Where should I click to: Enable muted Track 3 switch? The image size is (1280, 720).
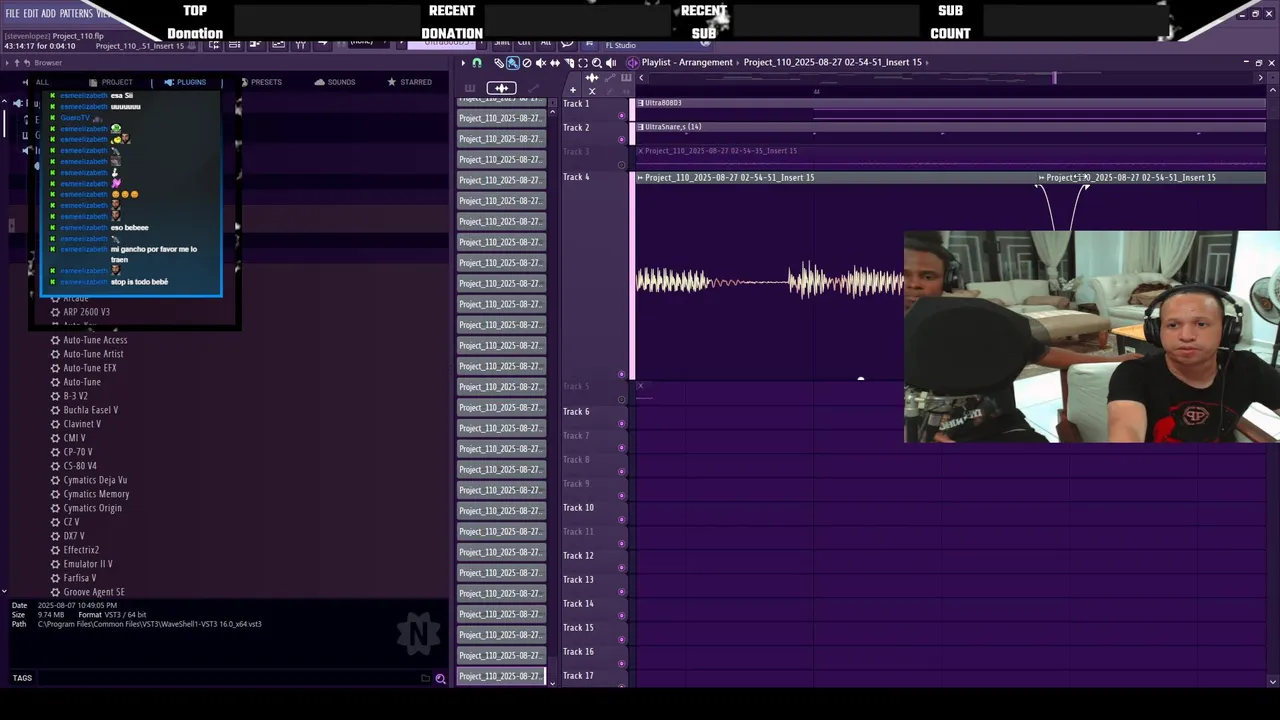tap(621, 164)
